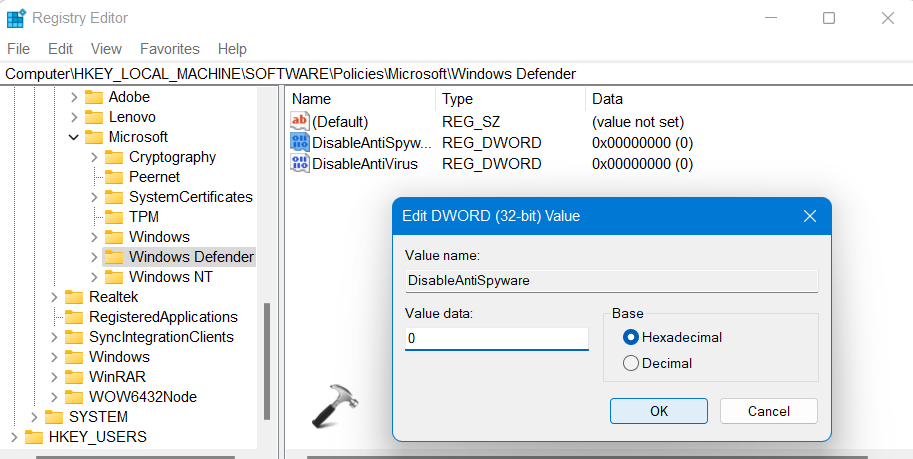Screen dimensions: 913x459
Task: Click the (Default) string value icon
Action: tap(300, 122)
